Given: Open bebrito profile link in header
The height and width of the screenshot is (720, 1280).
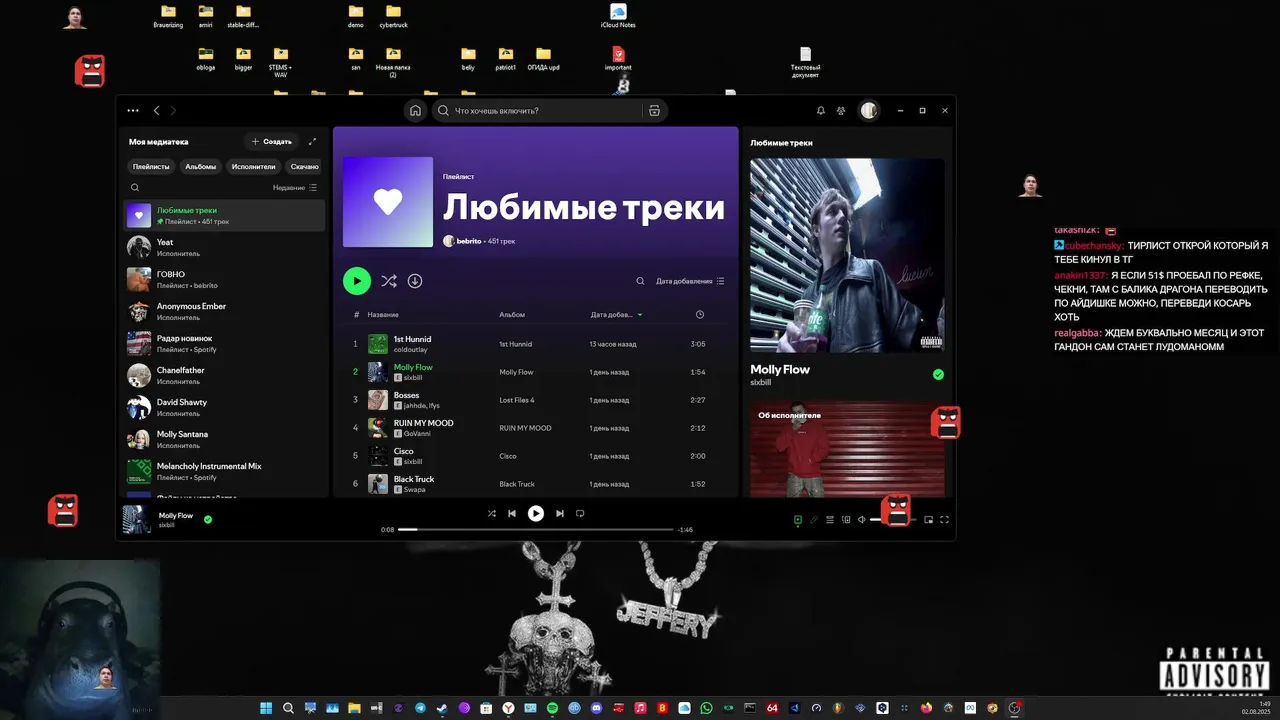Looking at the screenshot, I should [x=469, y=241].
